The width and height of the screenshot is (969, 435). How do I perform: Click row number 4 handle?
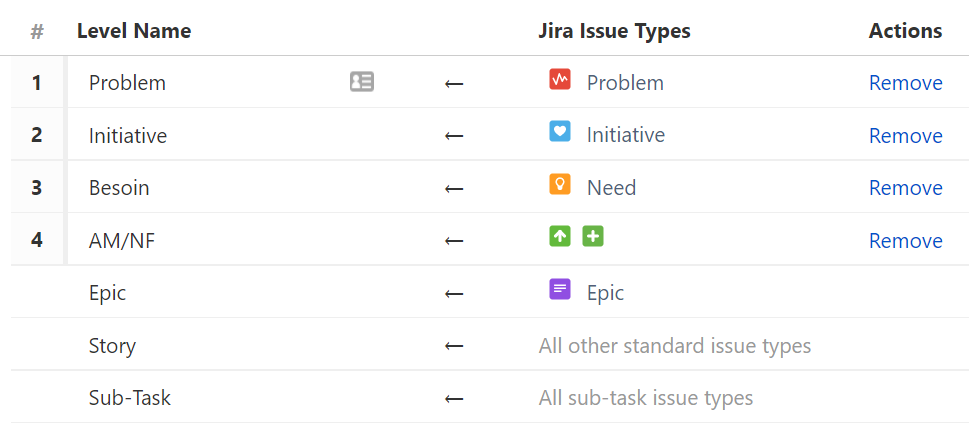click(x=36, y=240)
